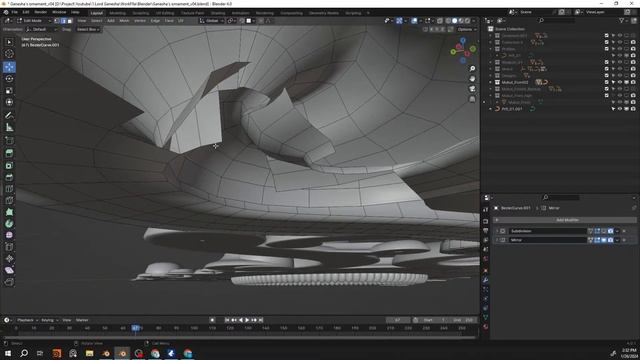
Task: Open the Windows Start menu
Action: (8, 353)
